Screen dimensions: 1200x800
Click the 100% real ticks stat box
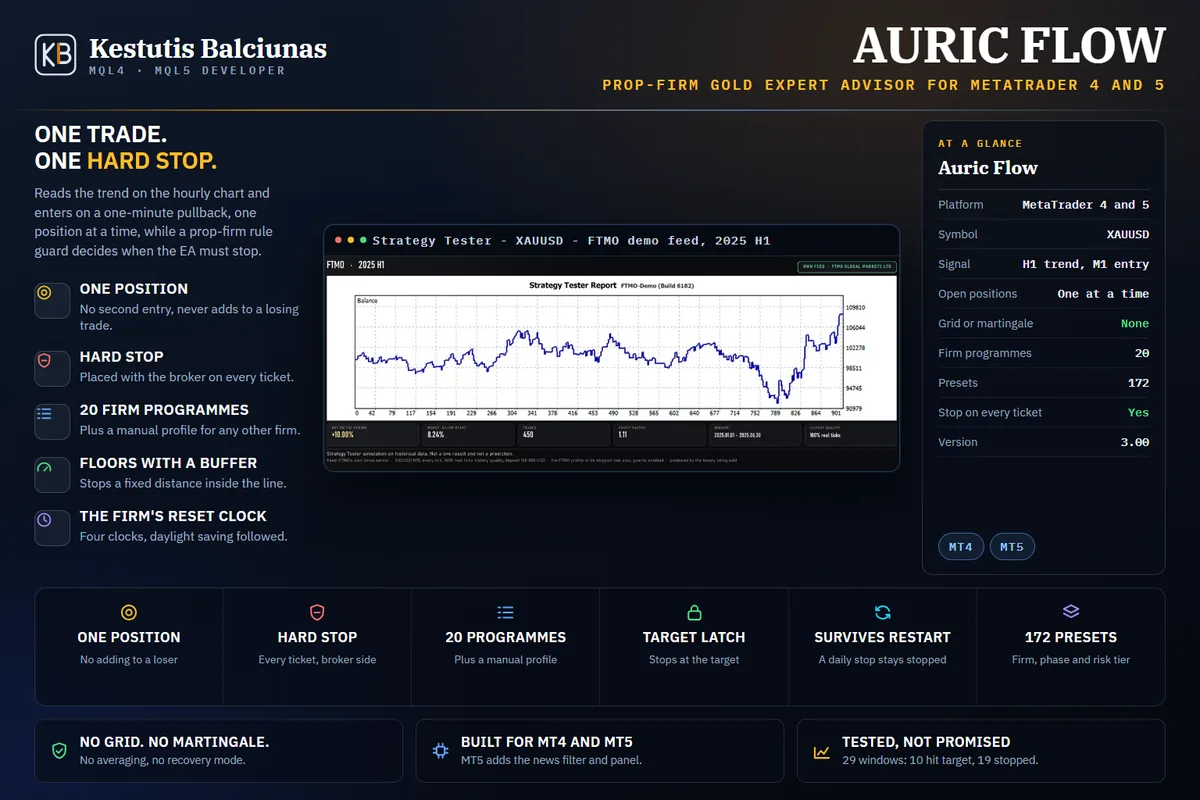click(851, 434)
